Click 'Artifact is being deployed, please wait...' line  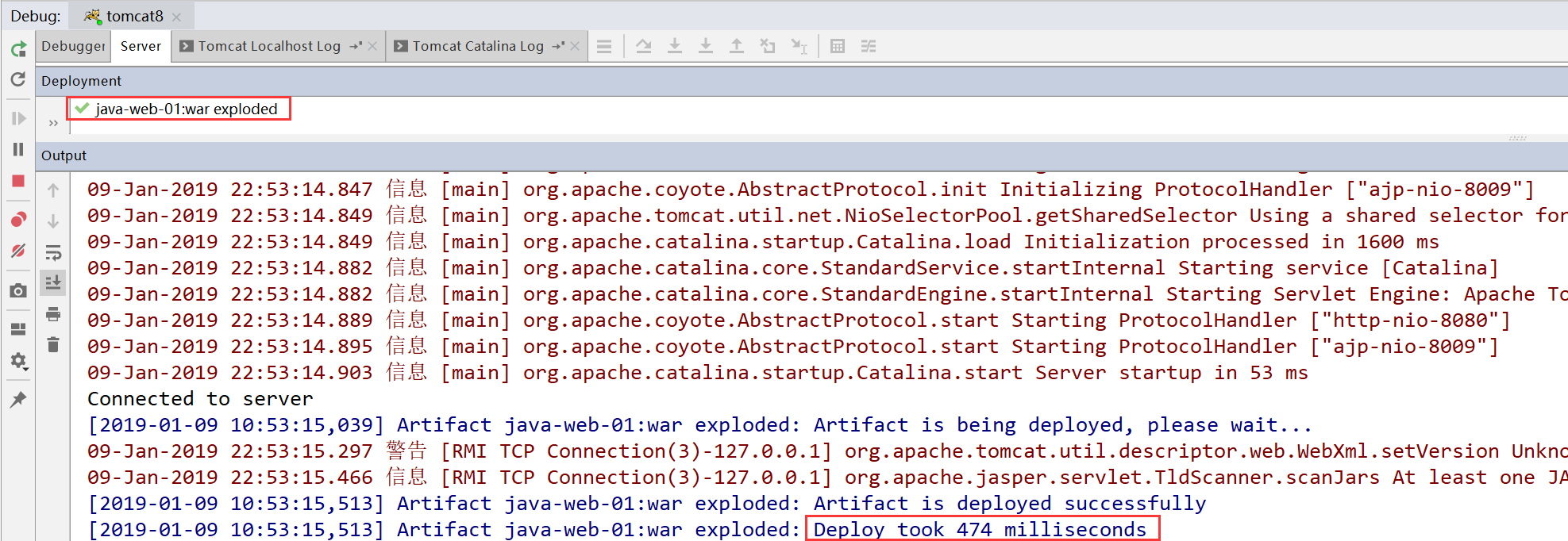pos(1063,424)
